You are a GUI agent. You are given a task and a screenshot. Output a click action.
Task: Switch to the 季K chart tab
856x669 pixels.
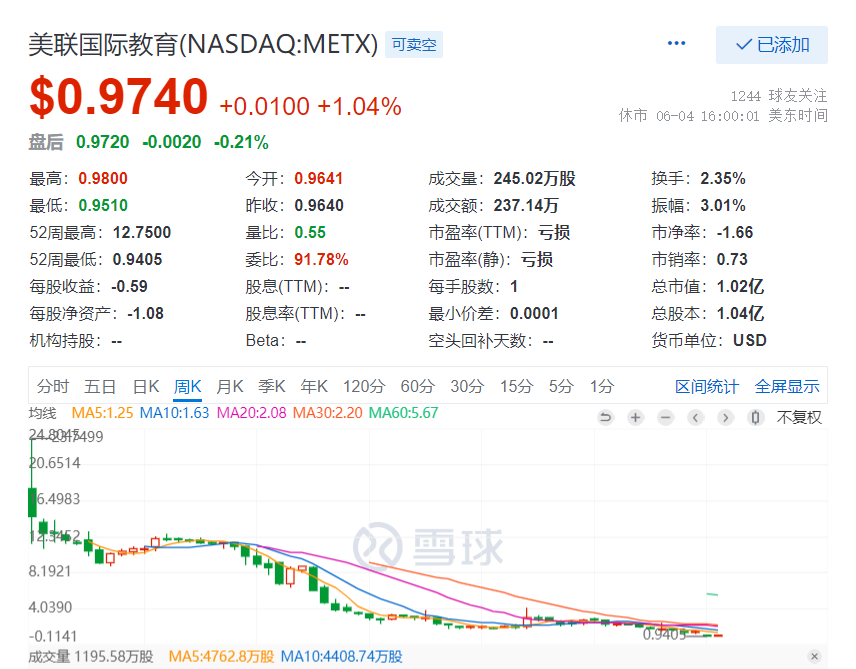pos(271,387)
